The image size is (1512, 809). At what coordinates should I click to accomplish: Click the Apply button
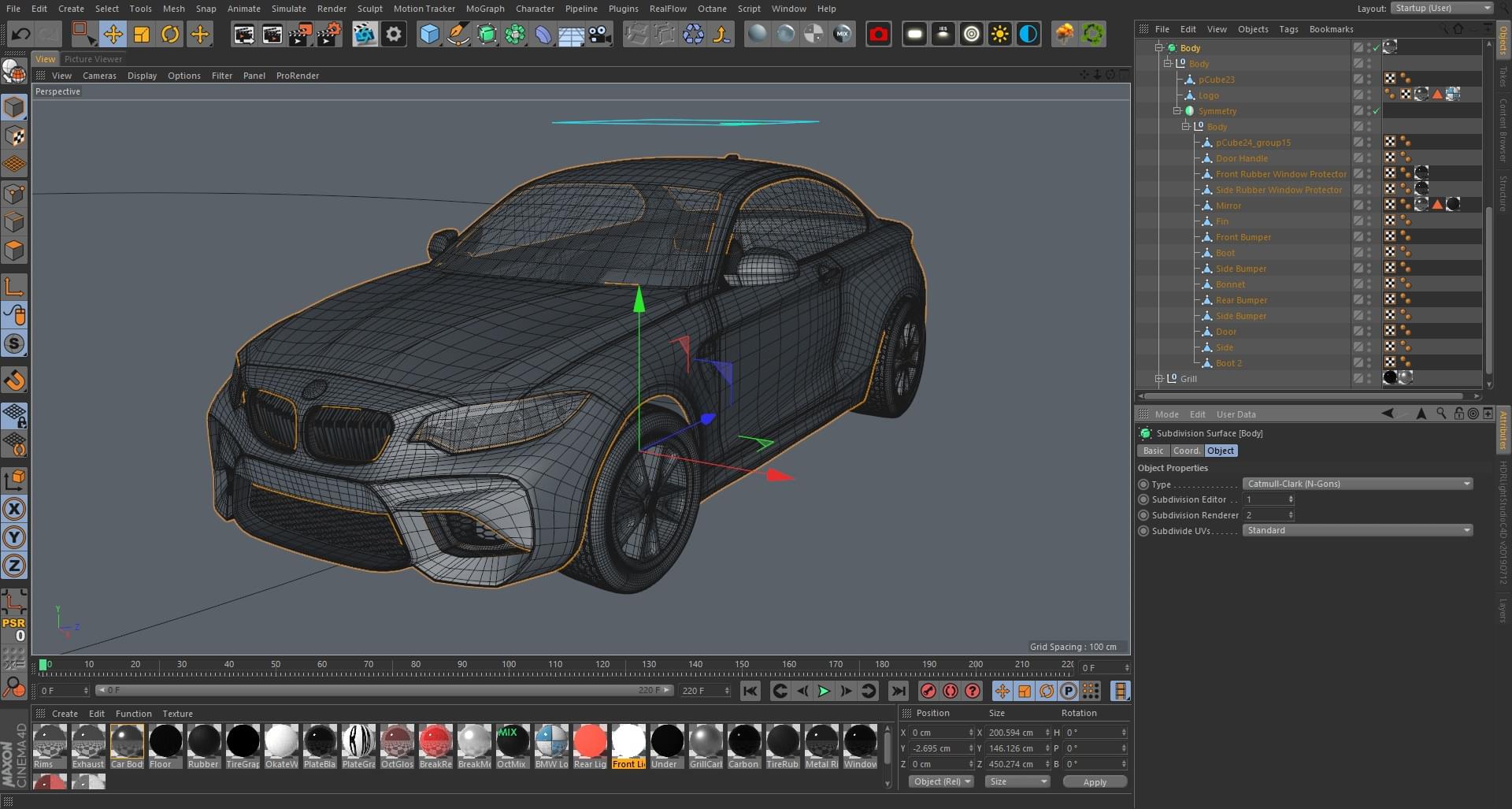(1095, 782)
